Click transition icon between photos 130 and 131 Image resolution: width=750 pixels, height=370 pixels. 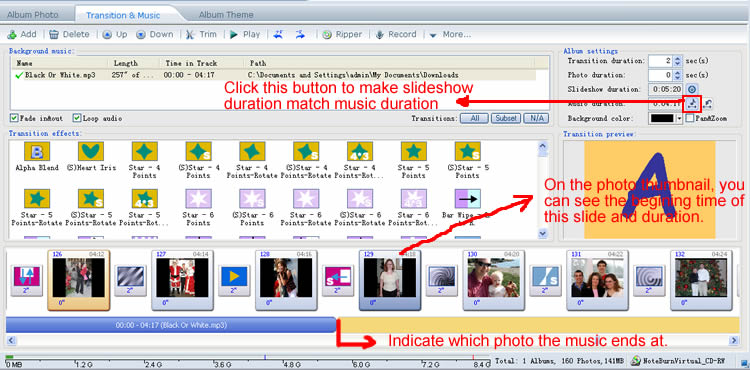545,280
